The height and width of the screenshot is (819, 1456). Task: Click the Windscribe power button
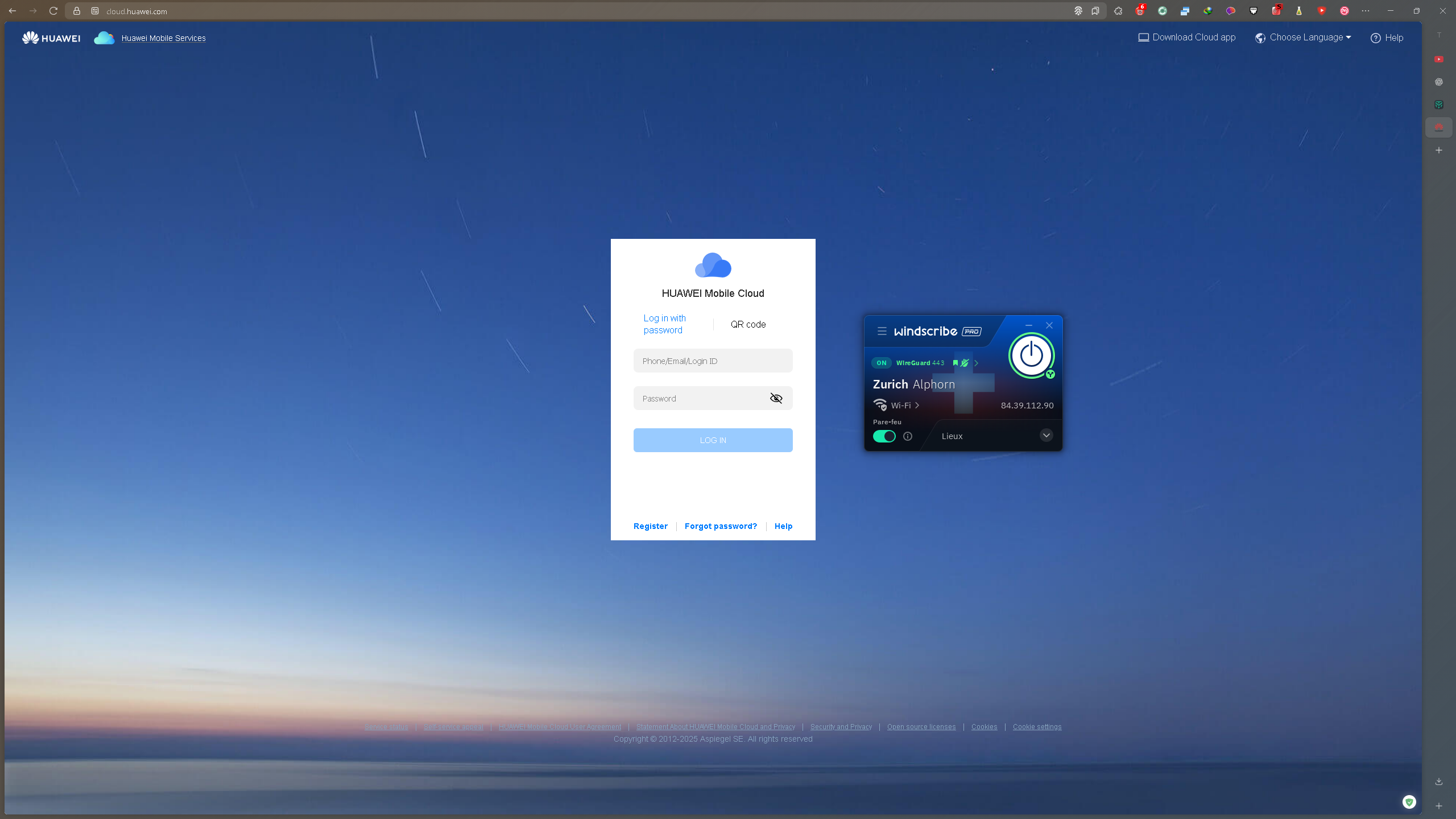point(1031,356)
